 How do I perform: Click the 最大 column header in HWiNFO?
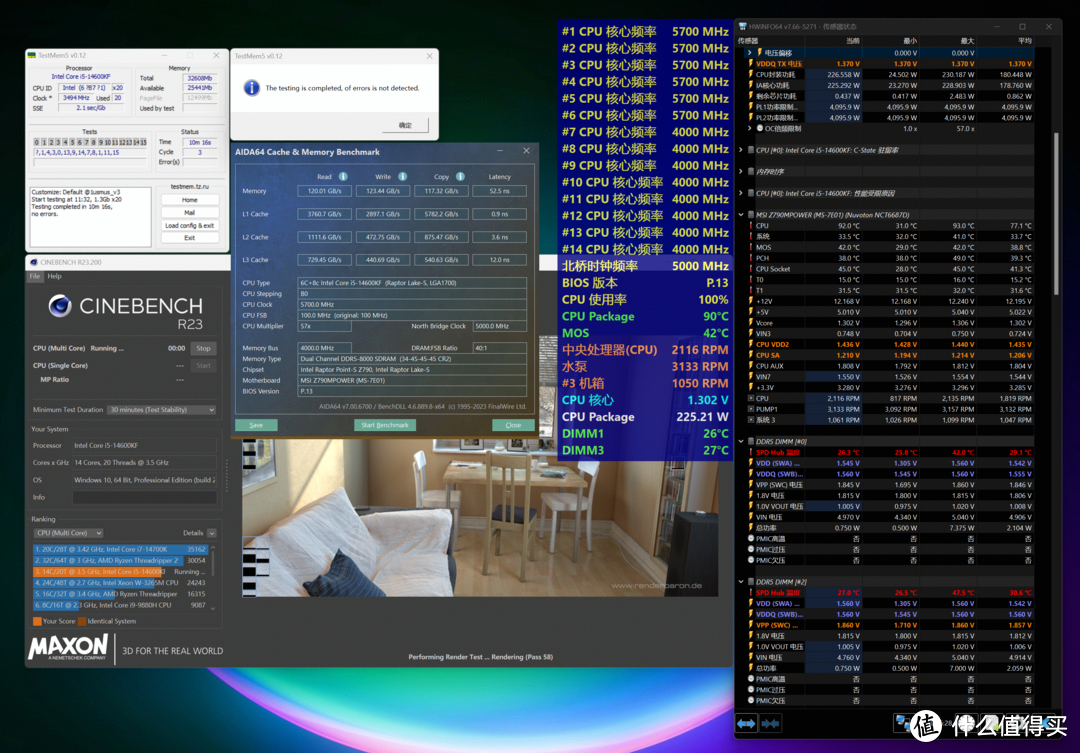click(968, 41)
